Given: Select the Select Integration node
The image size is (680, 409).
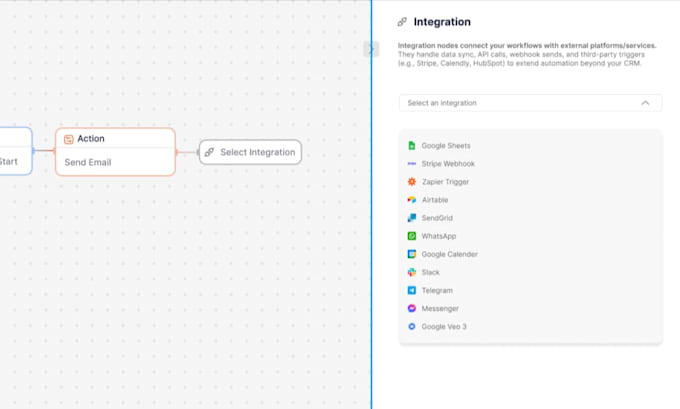Looking at the screenshot, I should point(250,152).
